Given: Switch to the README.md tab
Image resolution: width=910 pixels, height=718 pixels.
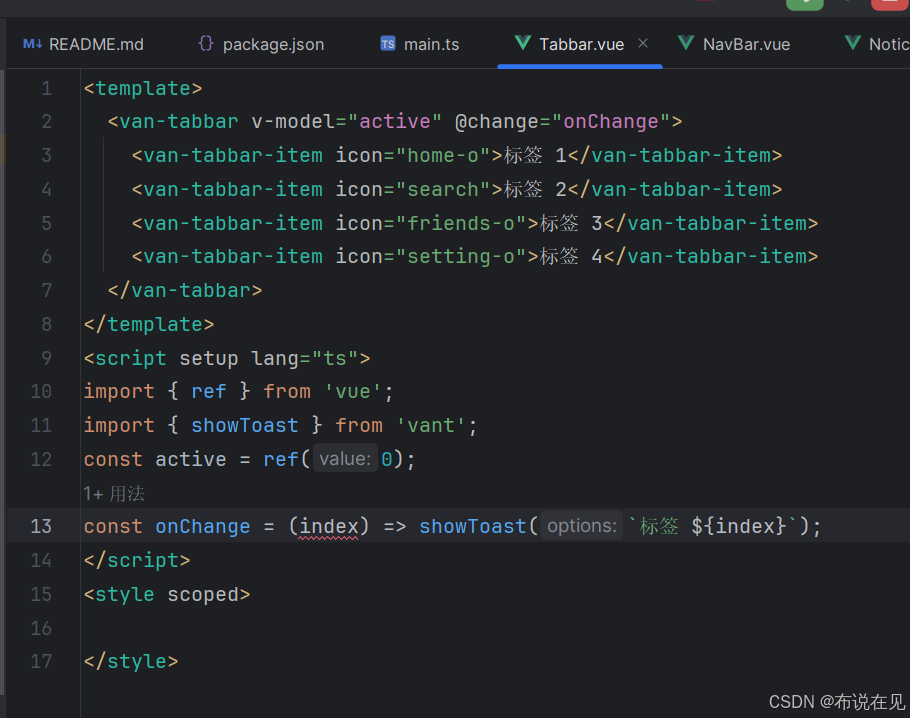Looking at the screenshot, I should (84, 44).
